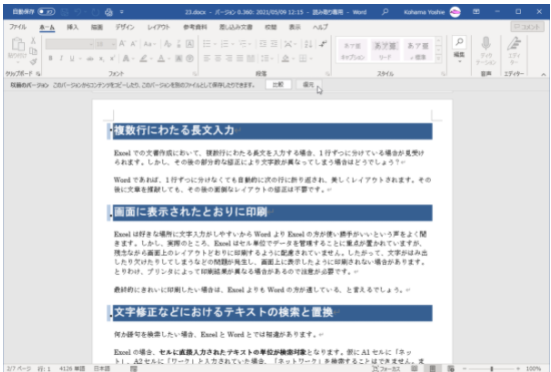
Task: Open ribbon display options icon
Action: [x=476, y=12]
